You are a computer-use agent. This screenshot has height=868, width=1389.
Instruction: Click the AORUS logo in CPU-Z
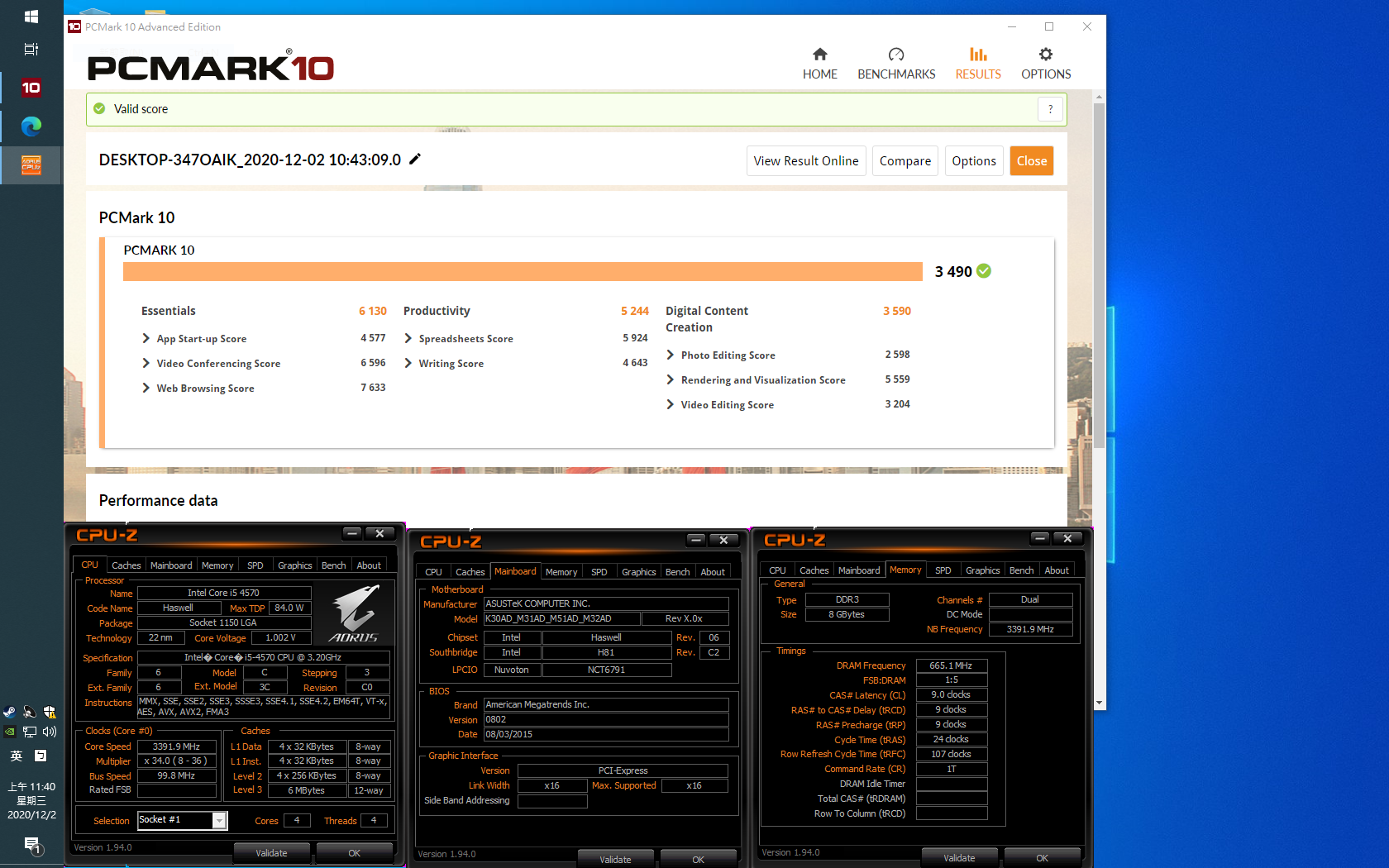[354, 613]
